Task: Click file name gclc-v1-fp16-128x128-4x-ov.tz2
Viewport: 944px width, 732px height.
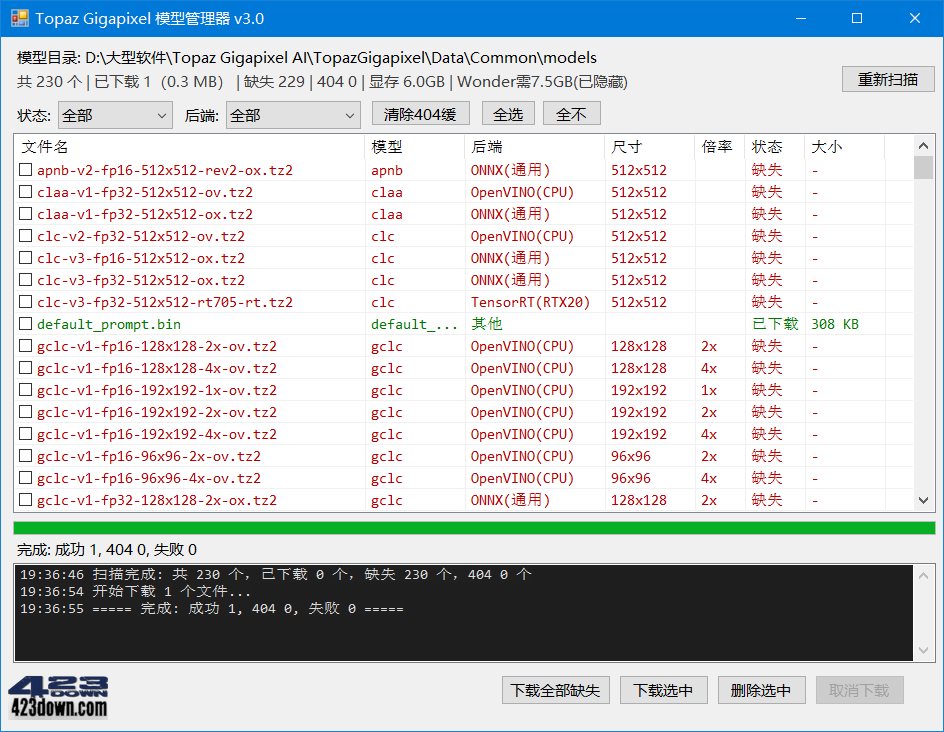Action: tap(157, 368)
